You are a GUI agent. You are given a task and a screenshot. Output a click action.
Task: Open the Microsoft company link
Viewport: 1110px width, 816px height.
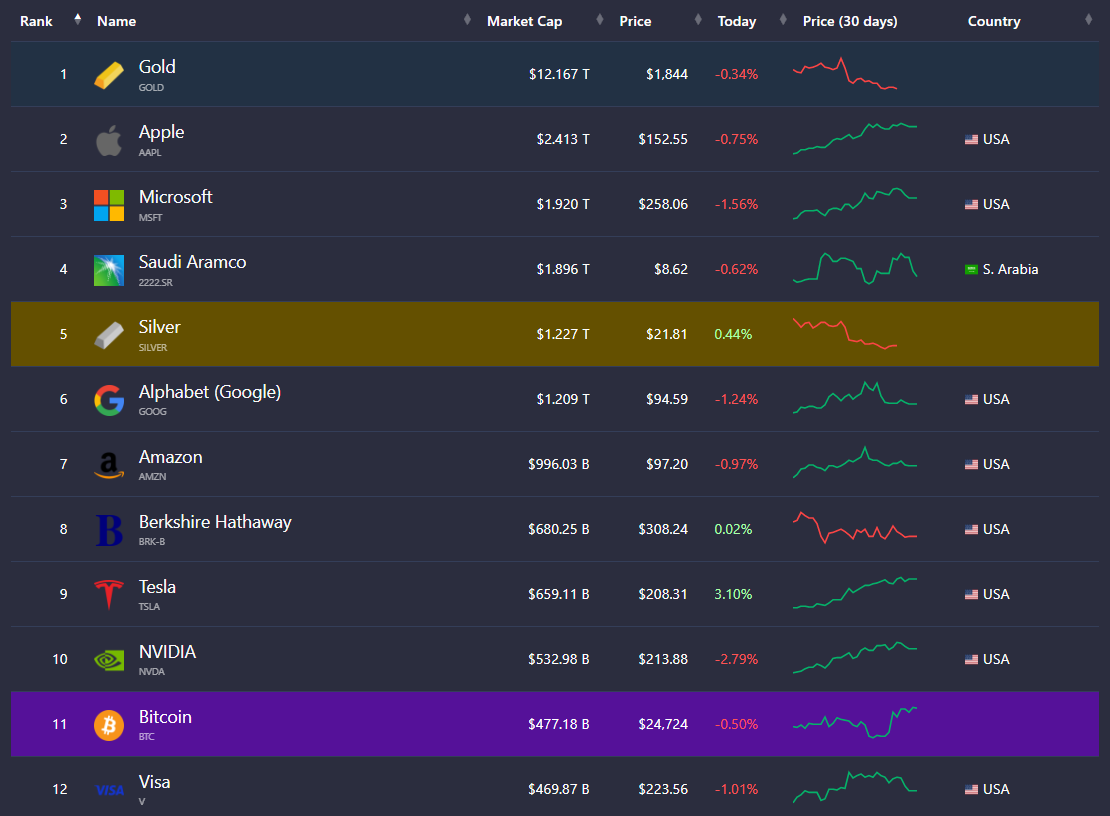click(176, 197)
